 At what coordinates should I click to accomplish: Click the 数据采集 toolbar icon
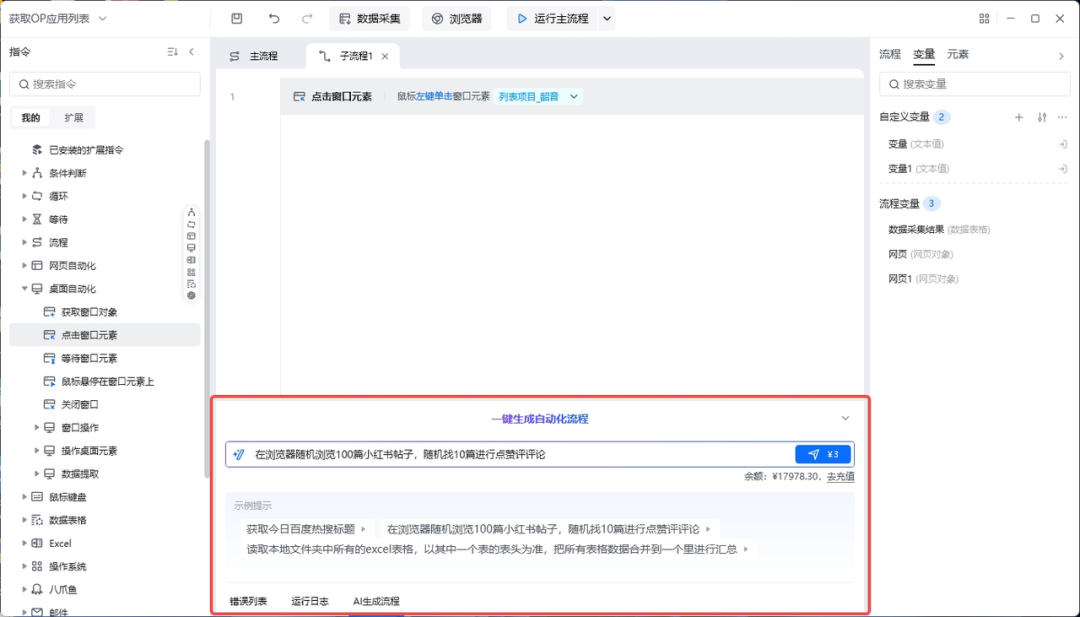(370, 18)
